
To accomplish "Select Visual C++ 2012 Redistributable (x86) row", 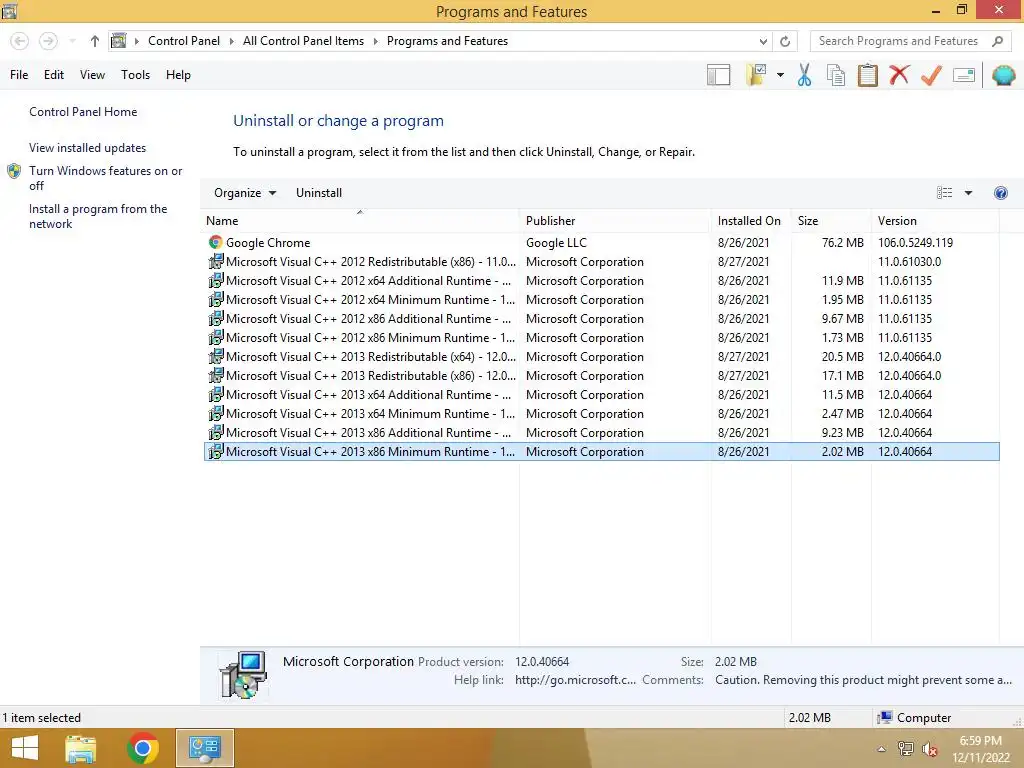I will click(x=601, y=262).
